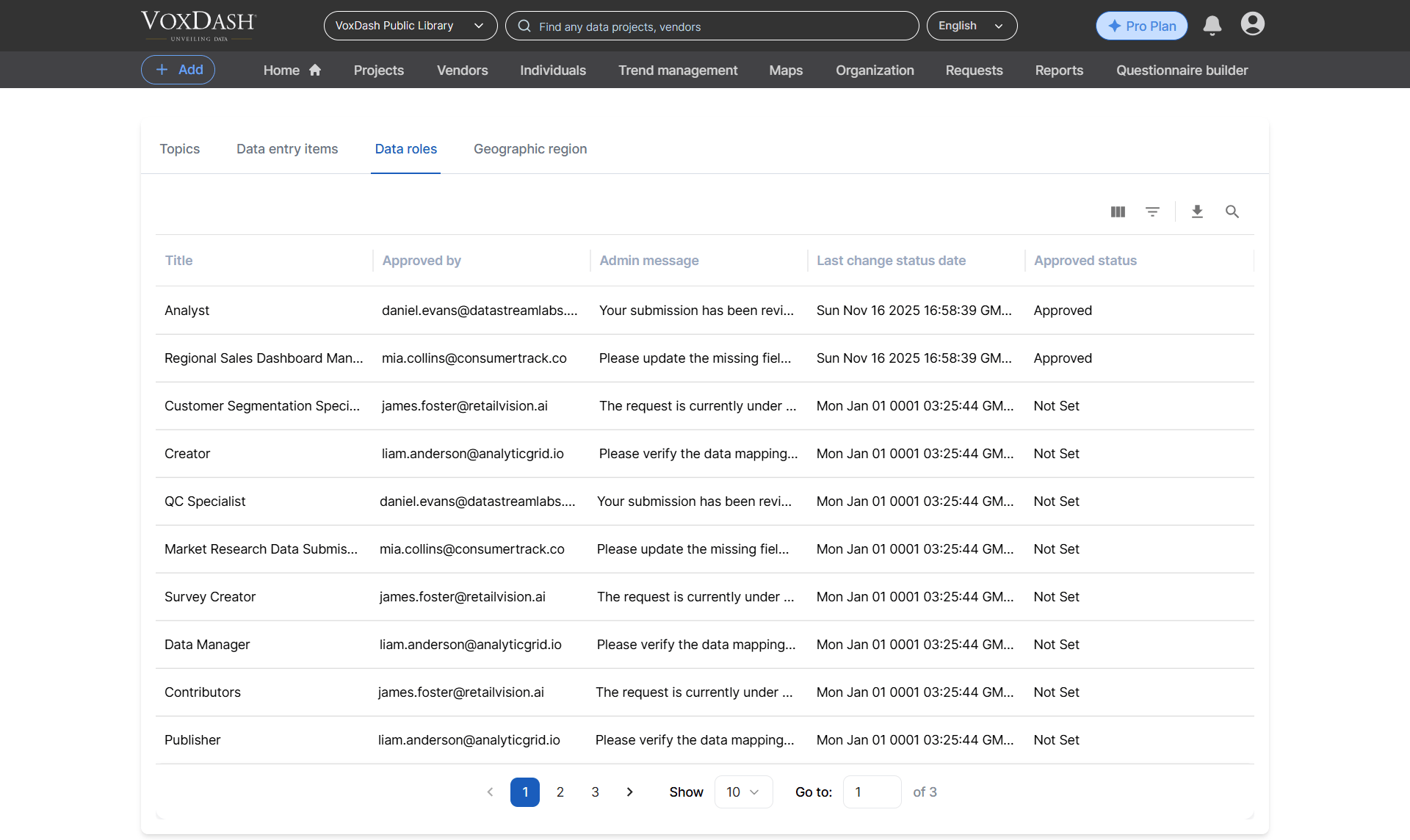Image resolution: width=1410 pixels, height=840 pixels.
Task: Click the VoxDash logo
Action: [198, 26]
